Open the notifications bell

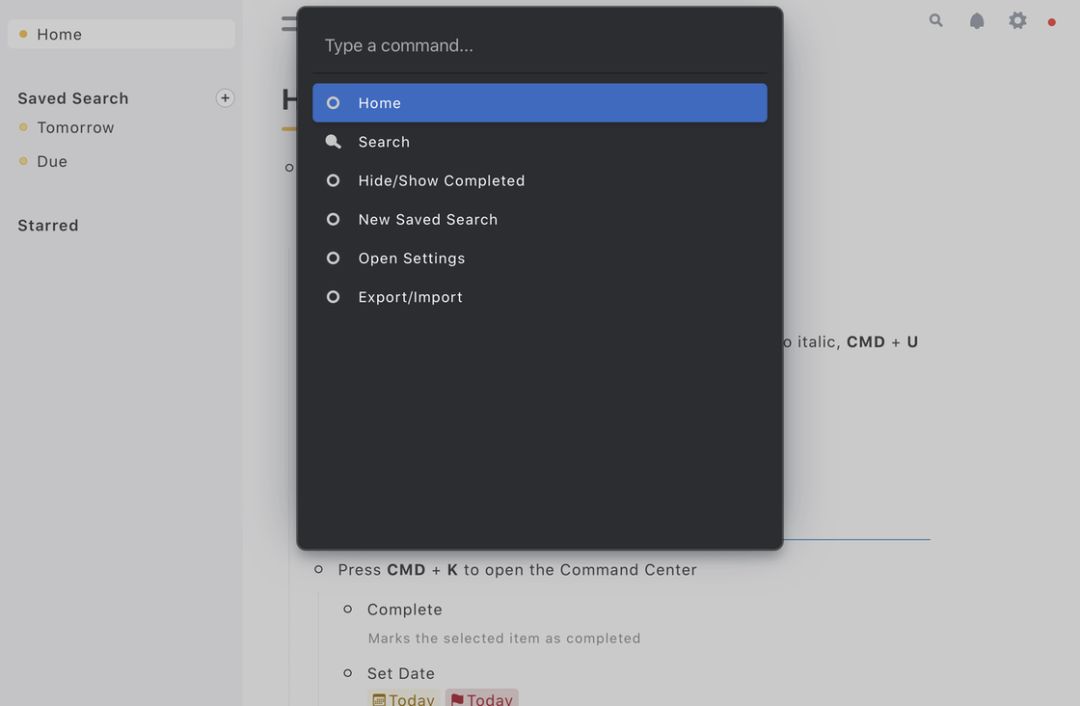(x=977, y=21)
